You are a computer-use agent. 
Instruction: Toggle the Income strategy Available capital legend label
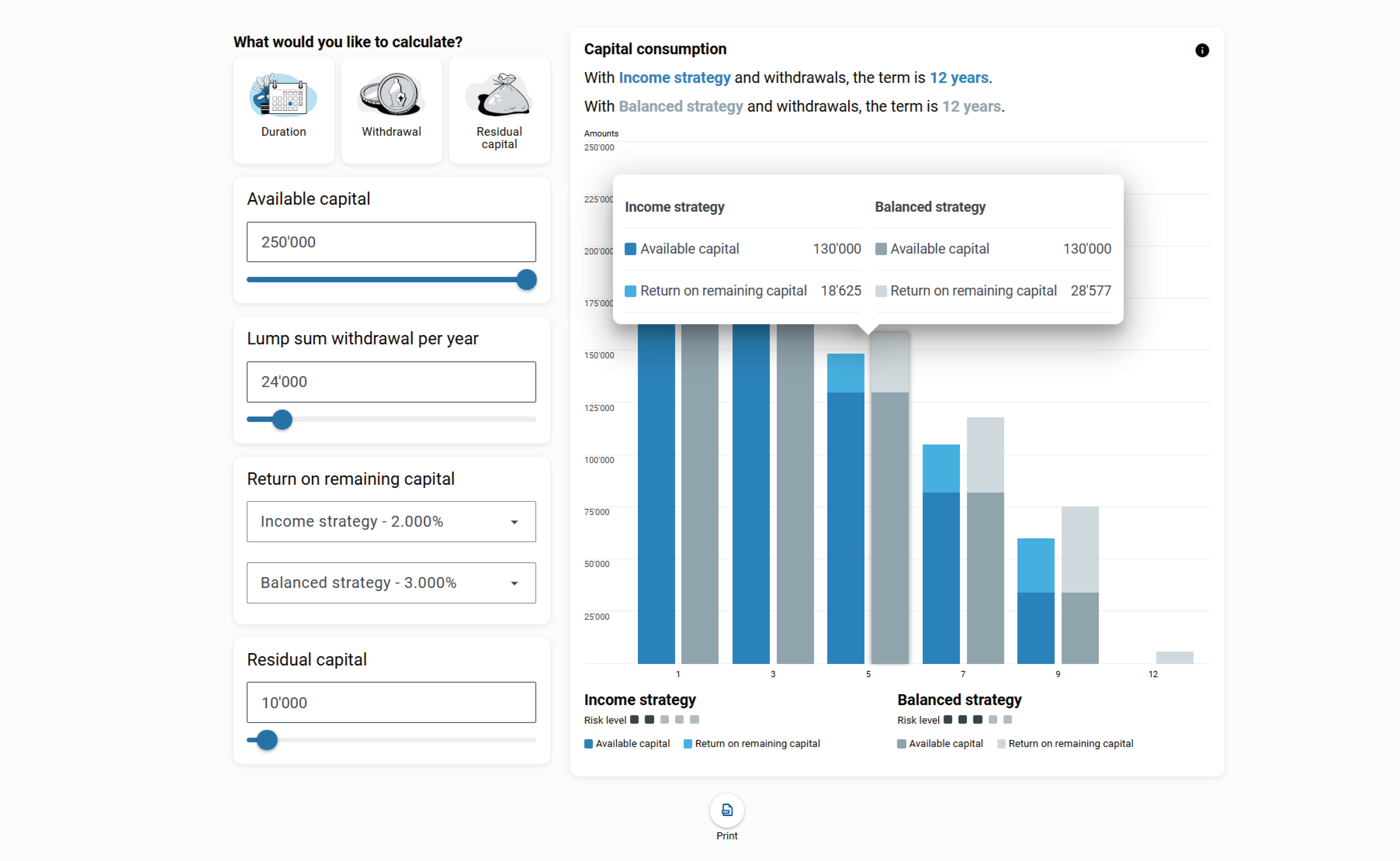pyautogui.click(x=632, y=744)
